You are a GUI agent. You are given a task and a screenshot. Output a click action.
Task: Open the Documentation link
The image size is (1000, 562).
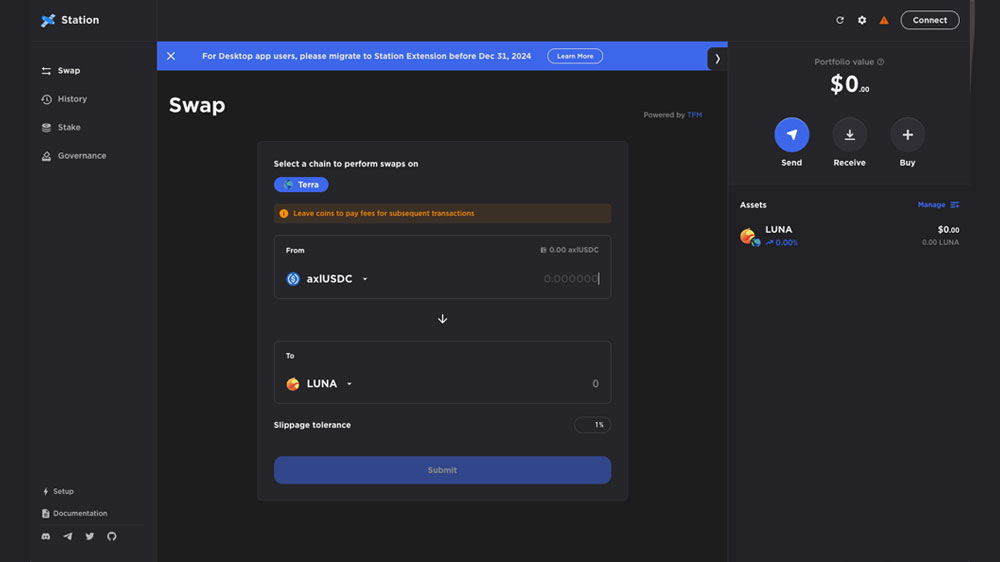click(75, 513)
